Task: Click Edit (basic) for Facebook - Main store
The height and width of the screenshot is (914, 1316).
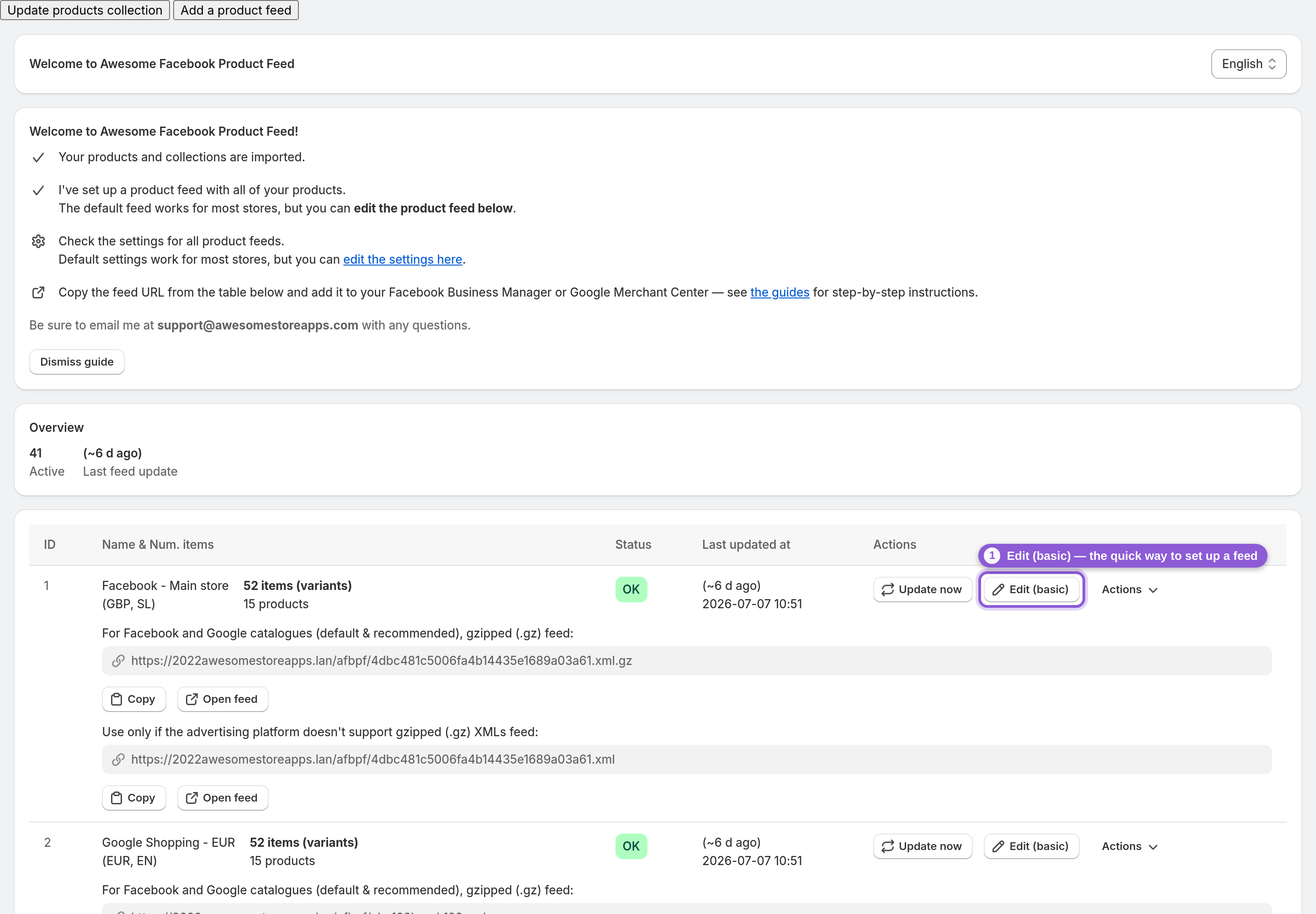Action: coord(1031,589)
